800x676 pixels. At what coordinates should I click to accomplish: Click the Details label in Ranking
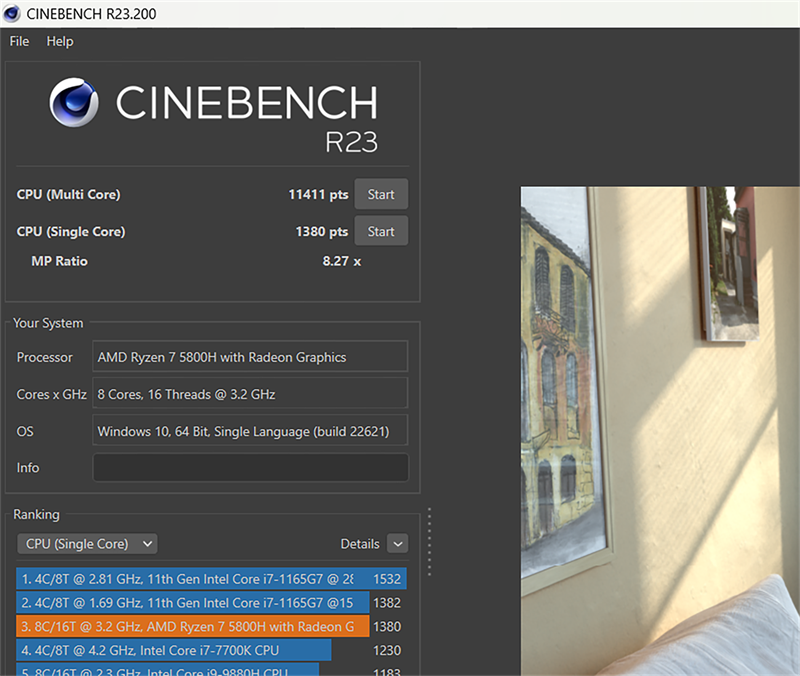[360, 544]
